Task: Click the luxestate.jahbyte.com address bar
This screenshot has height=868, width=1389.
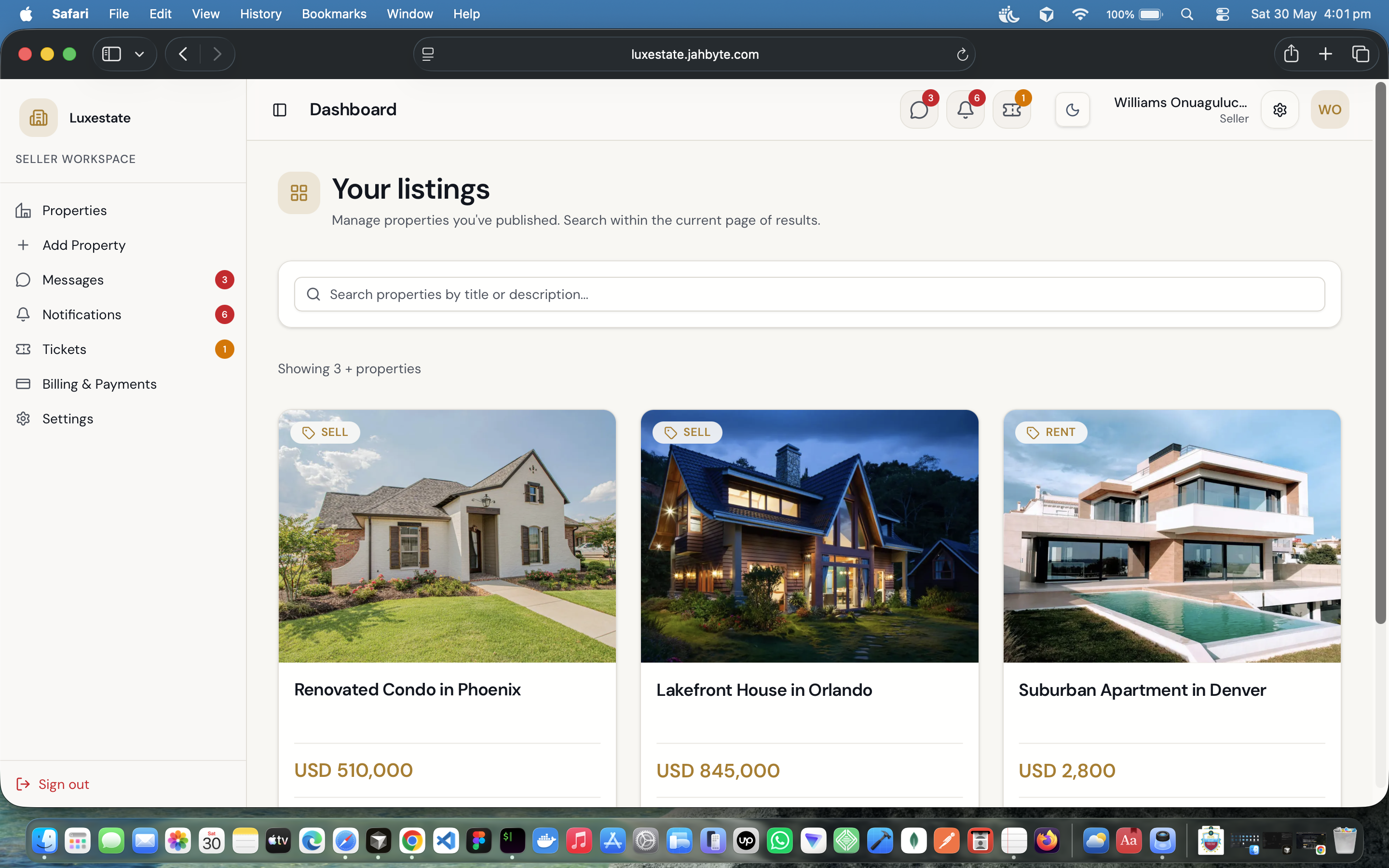Action: coord(694,54)
